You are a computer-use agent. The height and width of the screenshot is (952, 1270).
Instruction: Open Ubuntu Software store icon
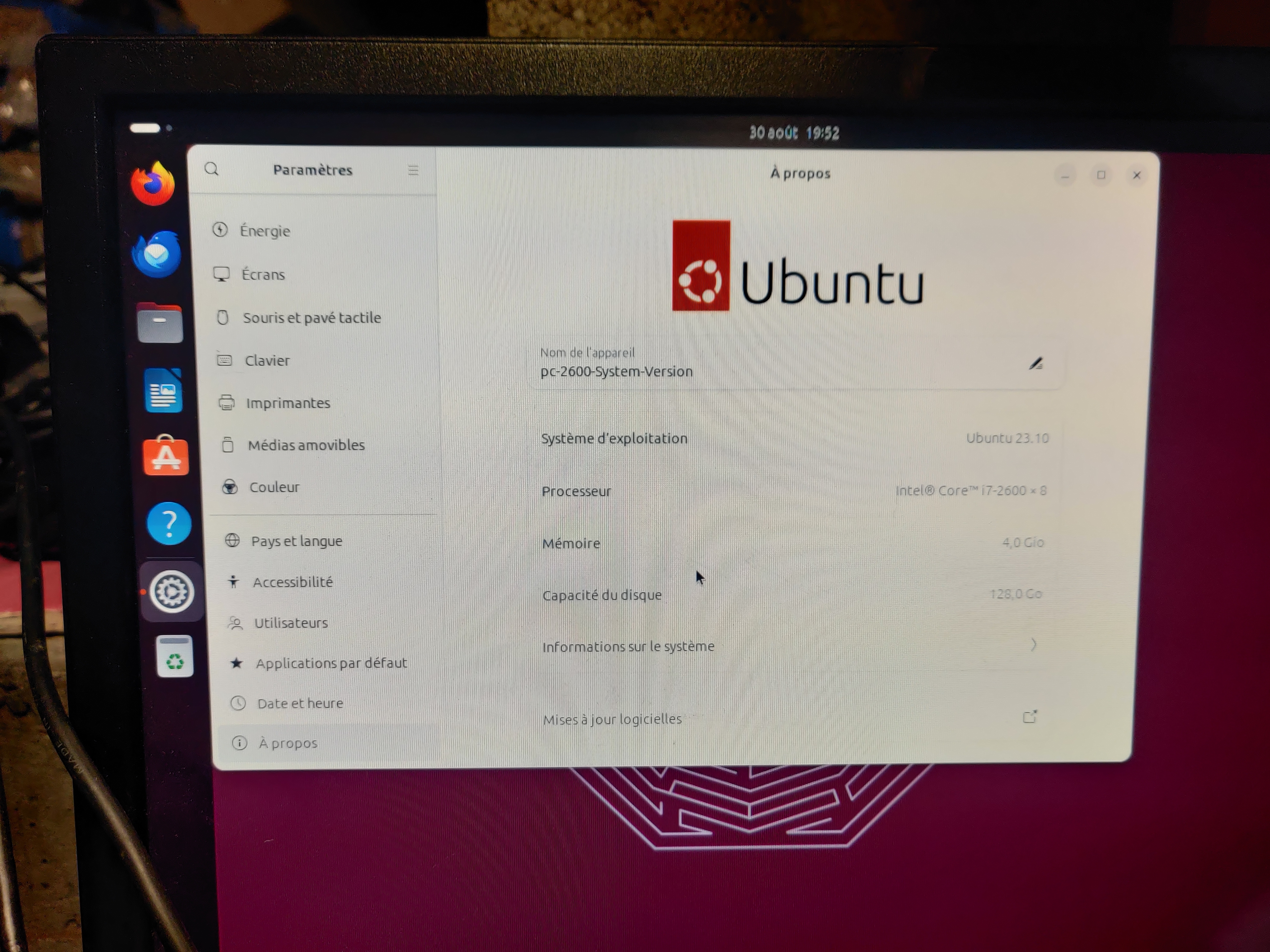tap(166, 457)
